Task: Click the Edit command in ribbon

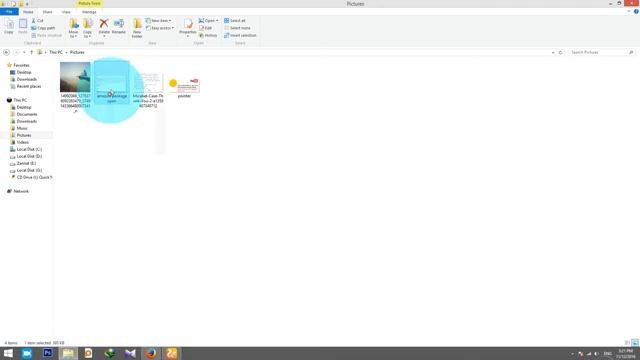Action: 205,28
